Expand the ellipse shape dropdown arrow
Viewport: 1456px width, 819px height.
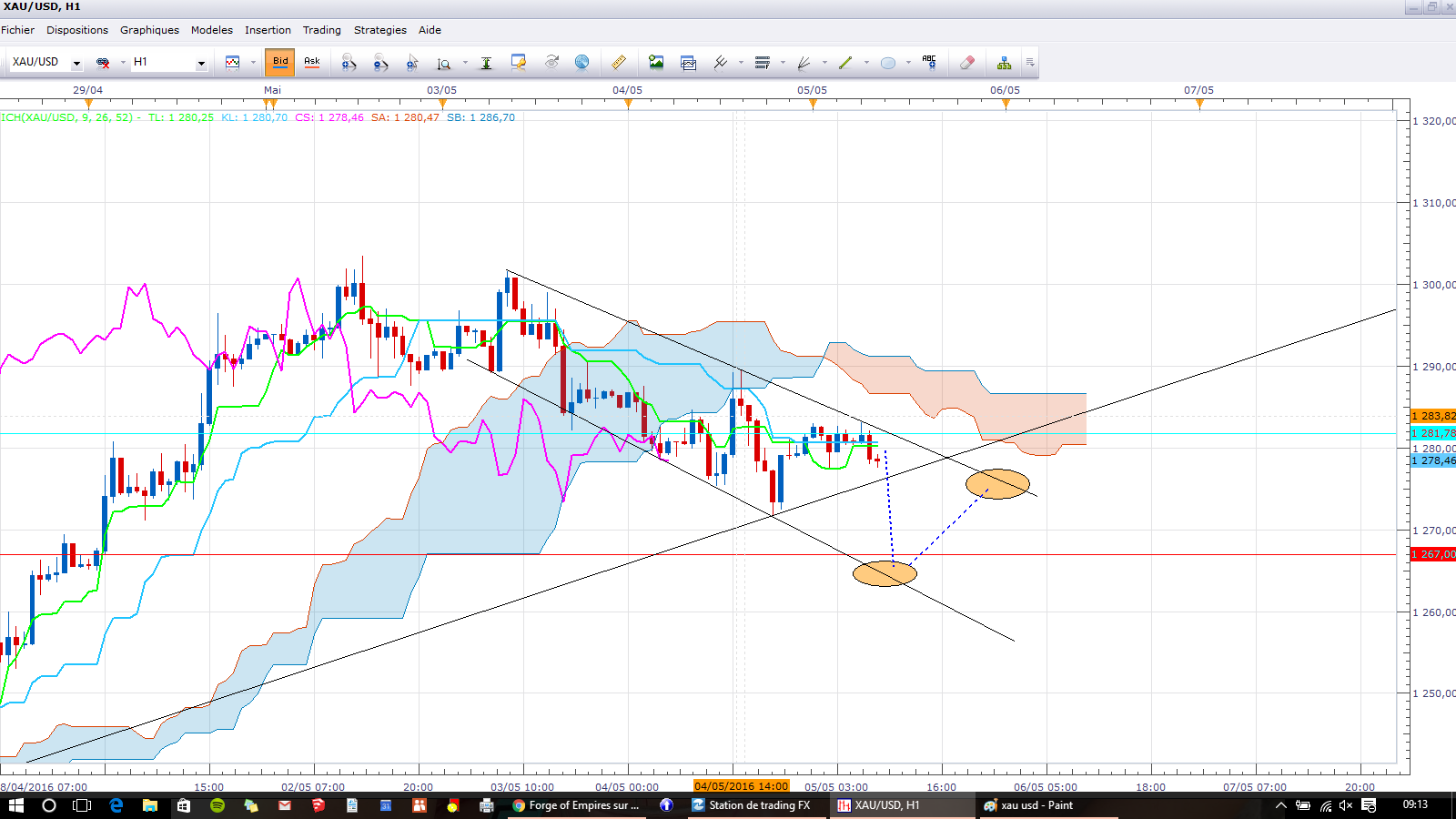click(x=908, y=63)
